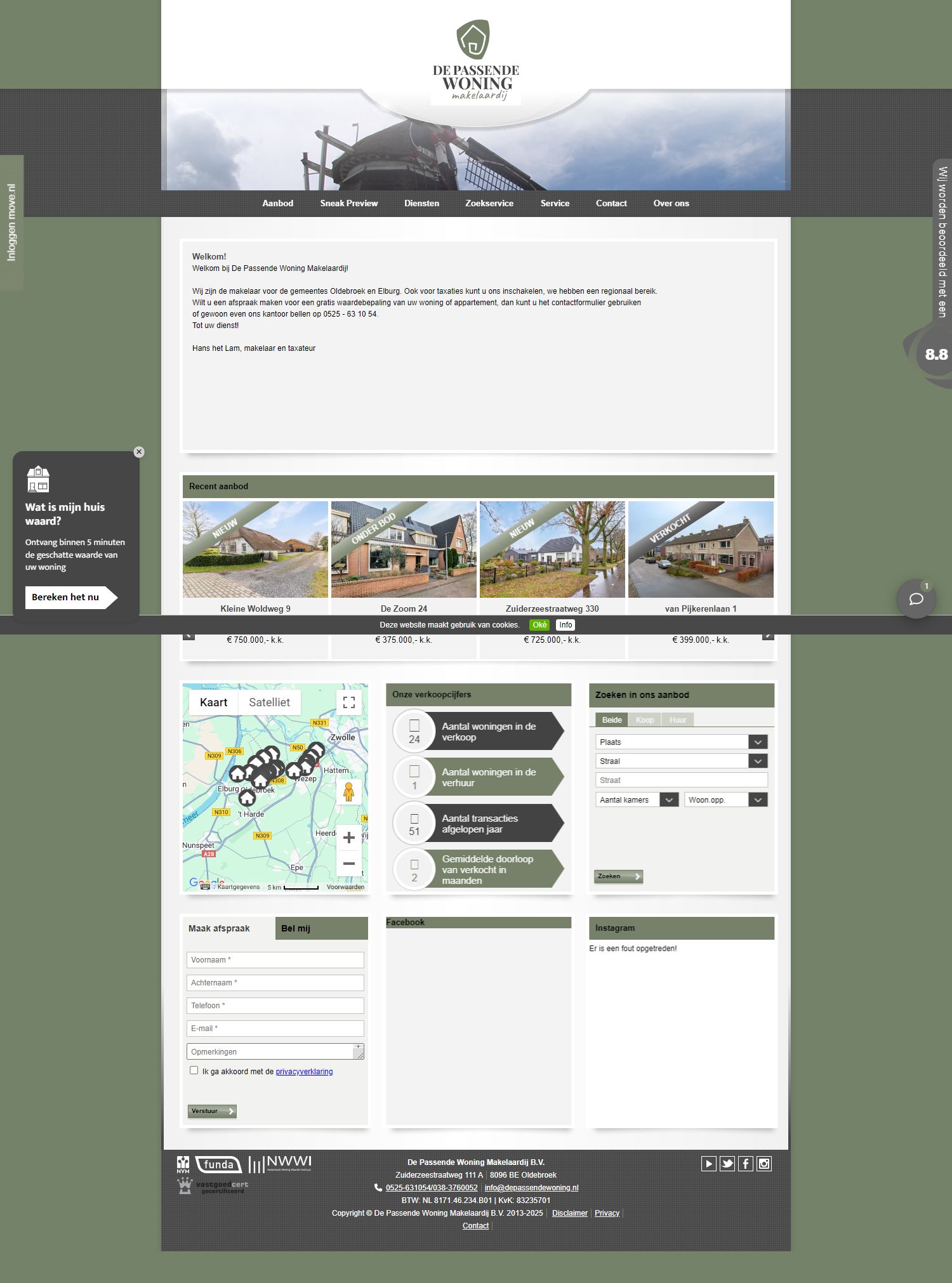This screenshot has width=952, height=1283.
Task: Open the Sneak Preview menu item
Action: [x=348, y=203]
